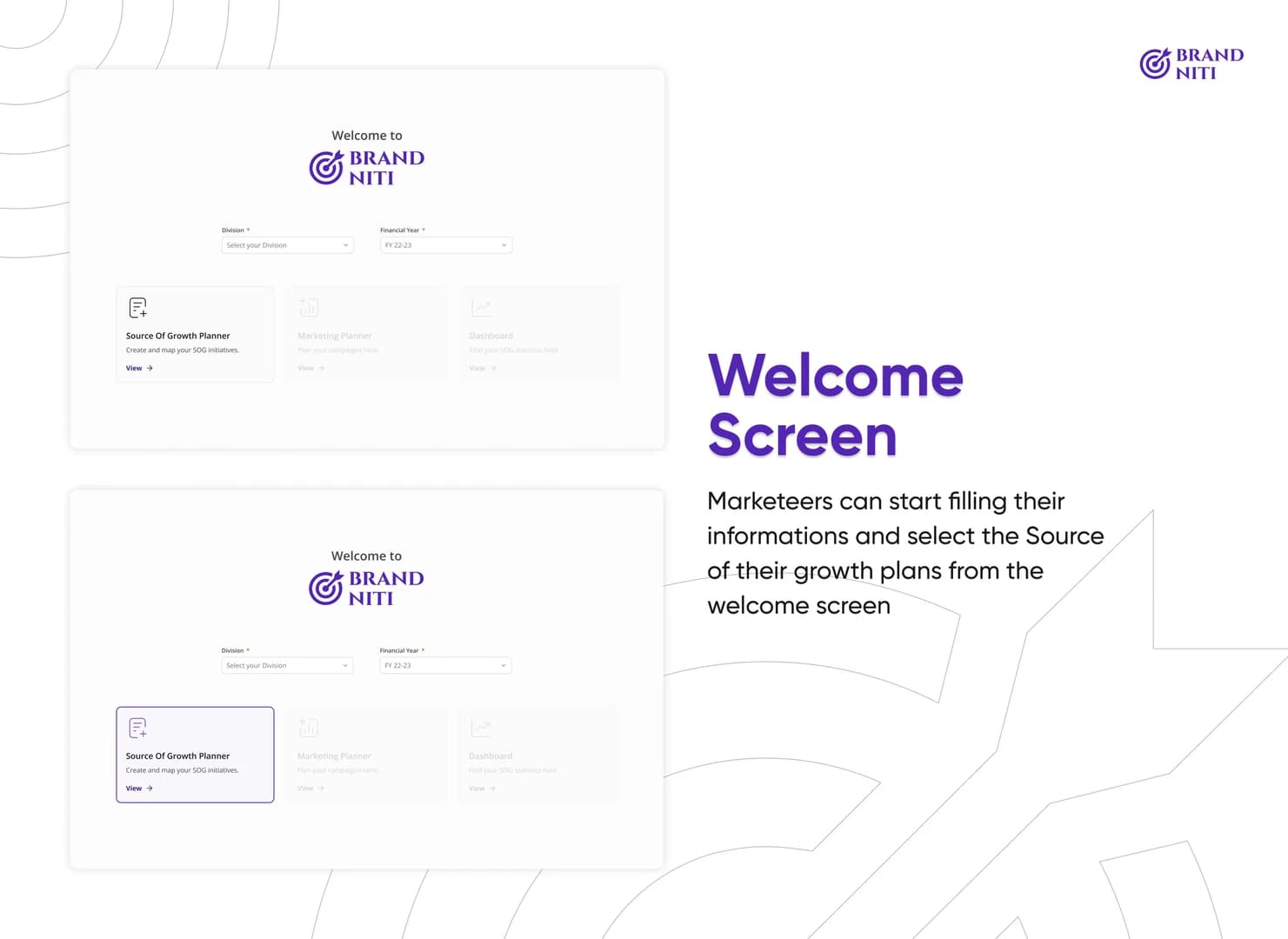Click View link under Dashboard, upper screen

(x=483, y=369)
